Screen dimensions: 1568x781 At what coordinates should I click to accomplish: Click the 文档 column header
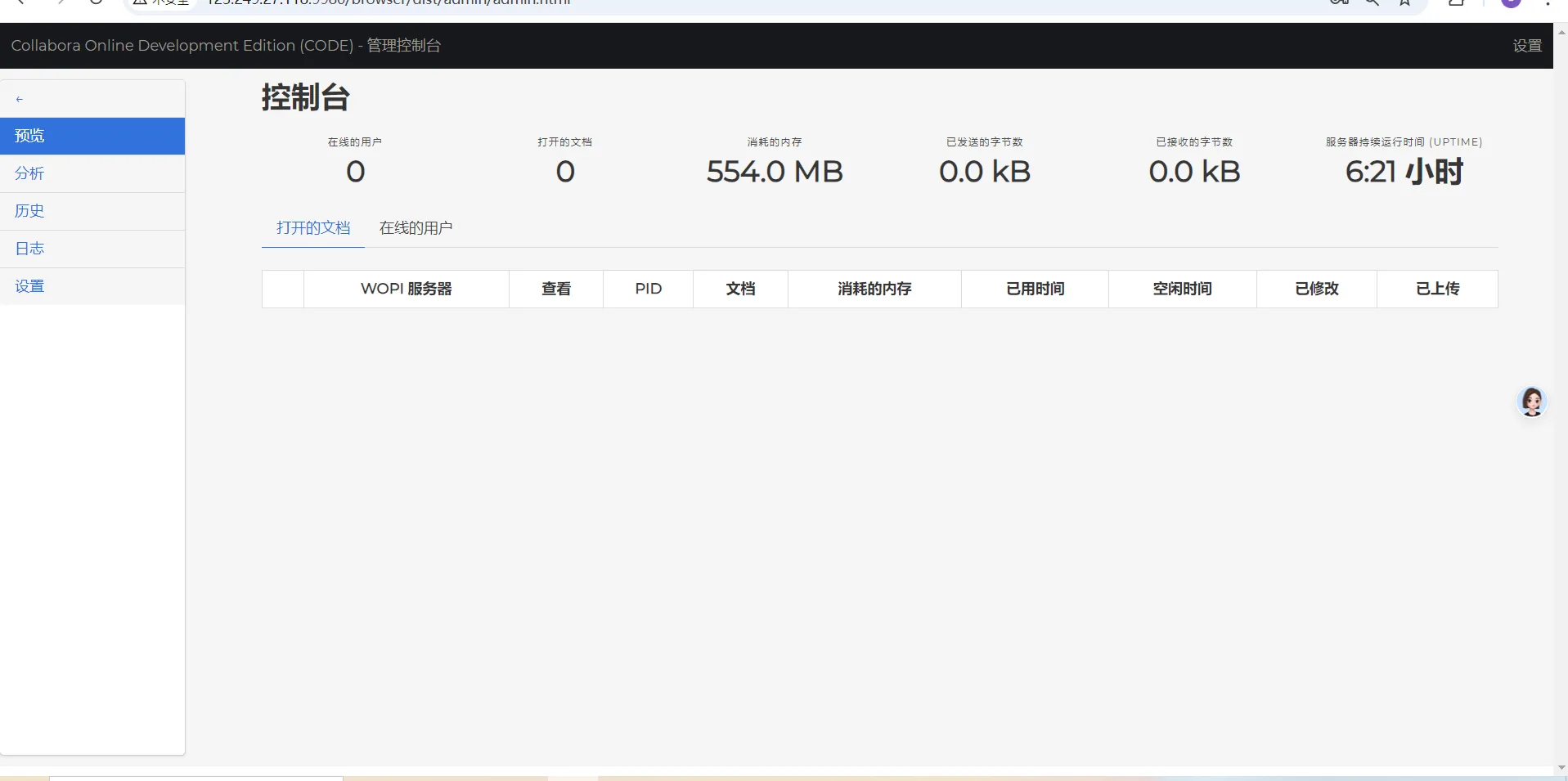click(x=741, y=289)
